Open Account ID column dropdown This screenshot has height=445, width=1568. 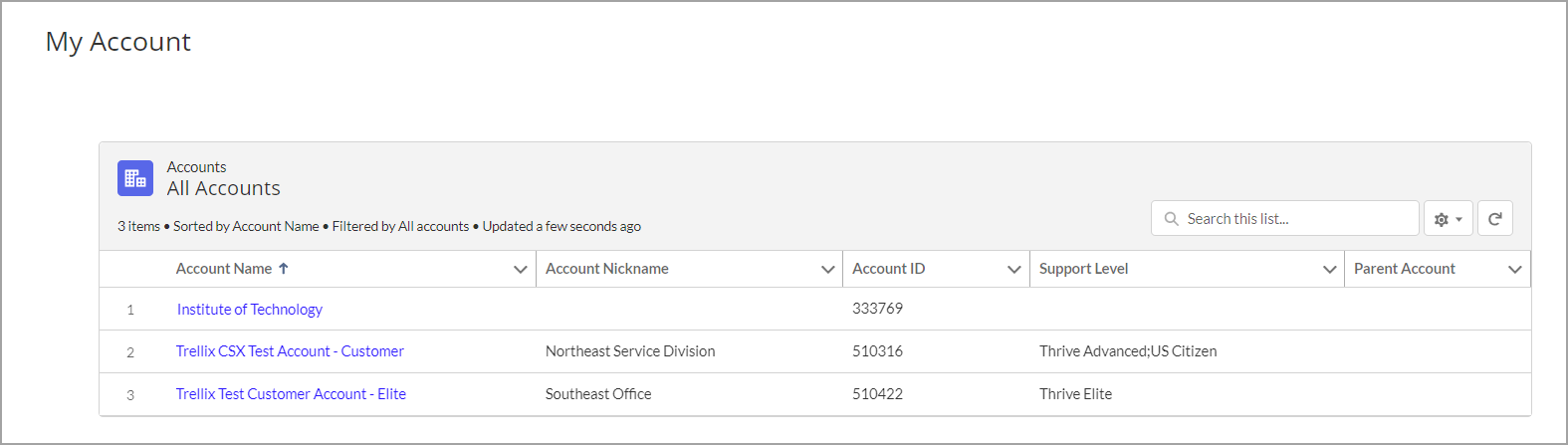1013,269
